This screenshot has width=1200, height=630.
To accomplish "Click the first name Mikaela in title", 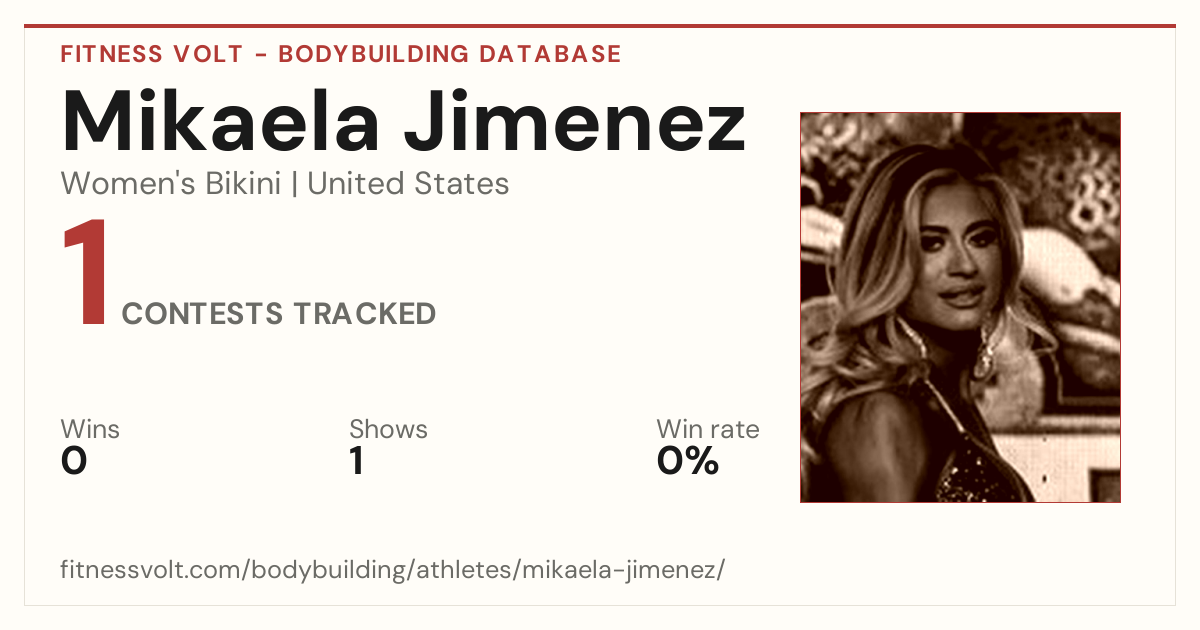I will coord(220,120).
